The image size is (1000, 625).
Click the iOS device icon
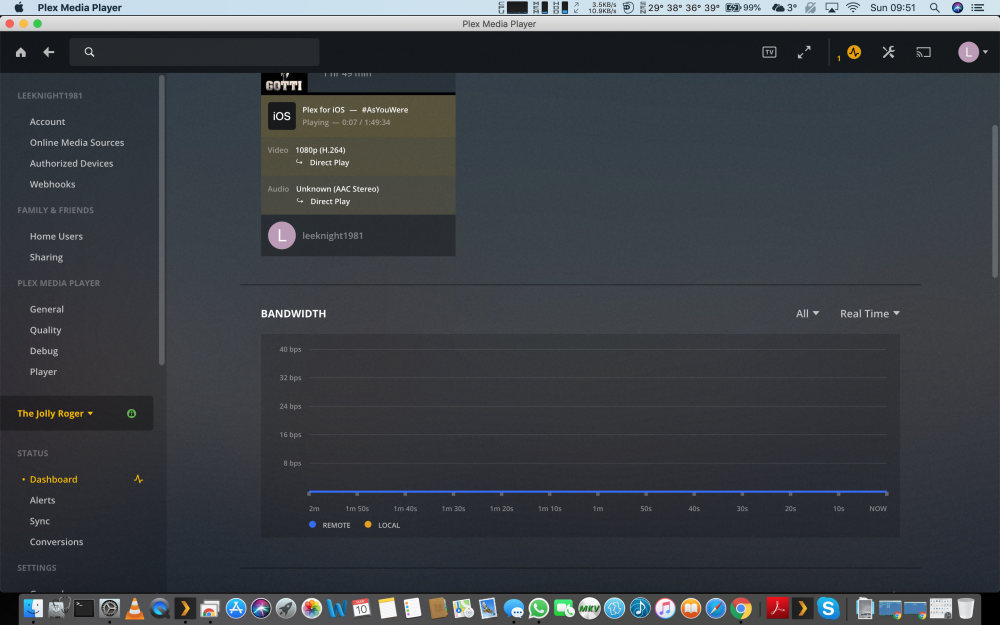[x=281, y=116]
